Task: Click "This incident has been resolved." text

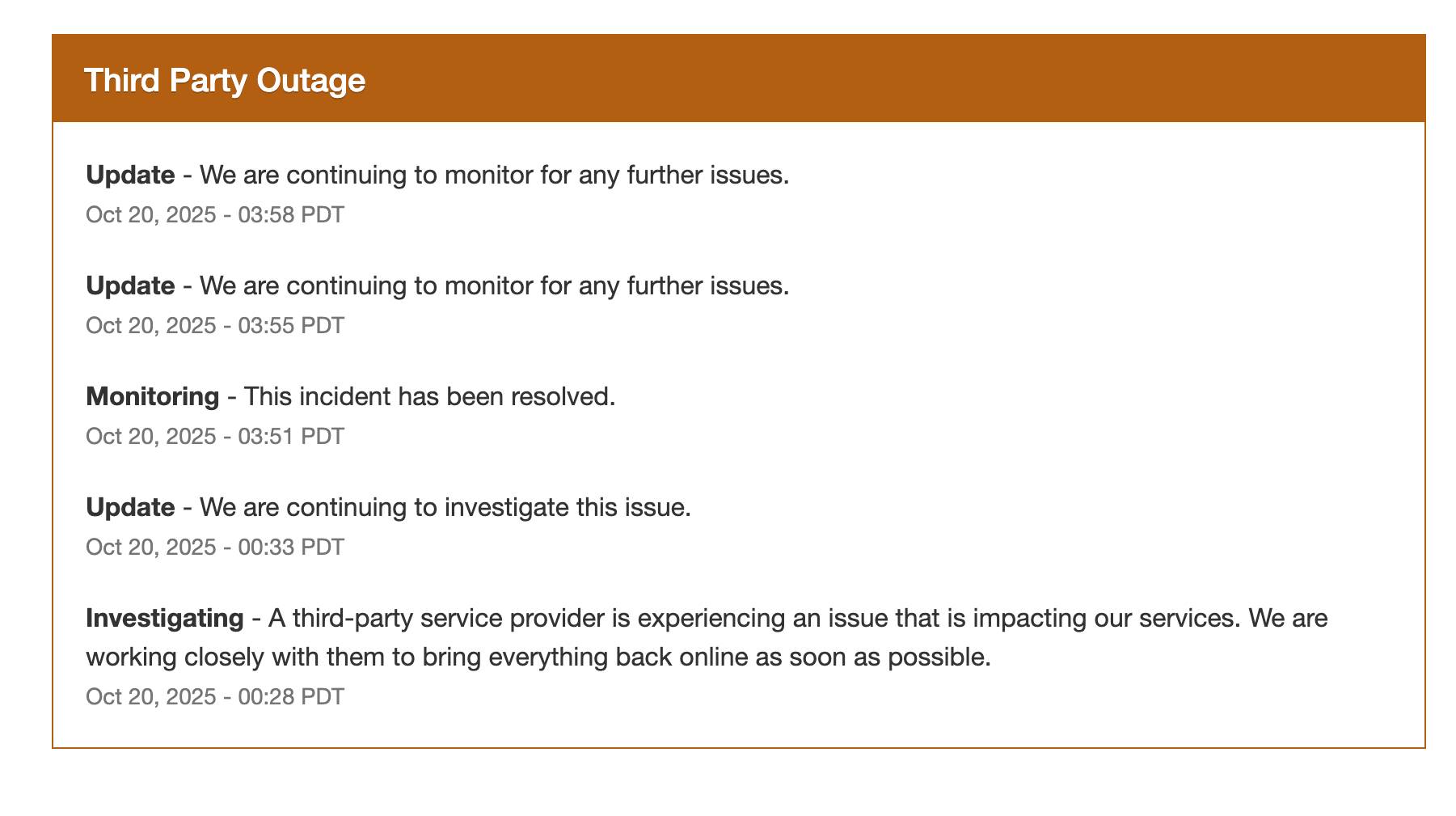Action: coord(429,396)
